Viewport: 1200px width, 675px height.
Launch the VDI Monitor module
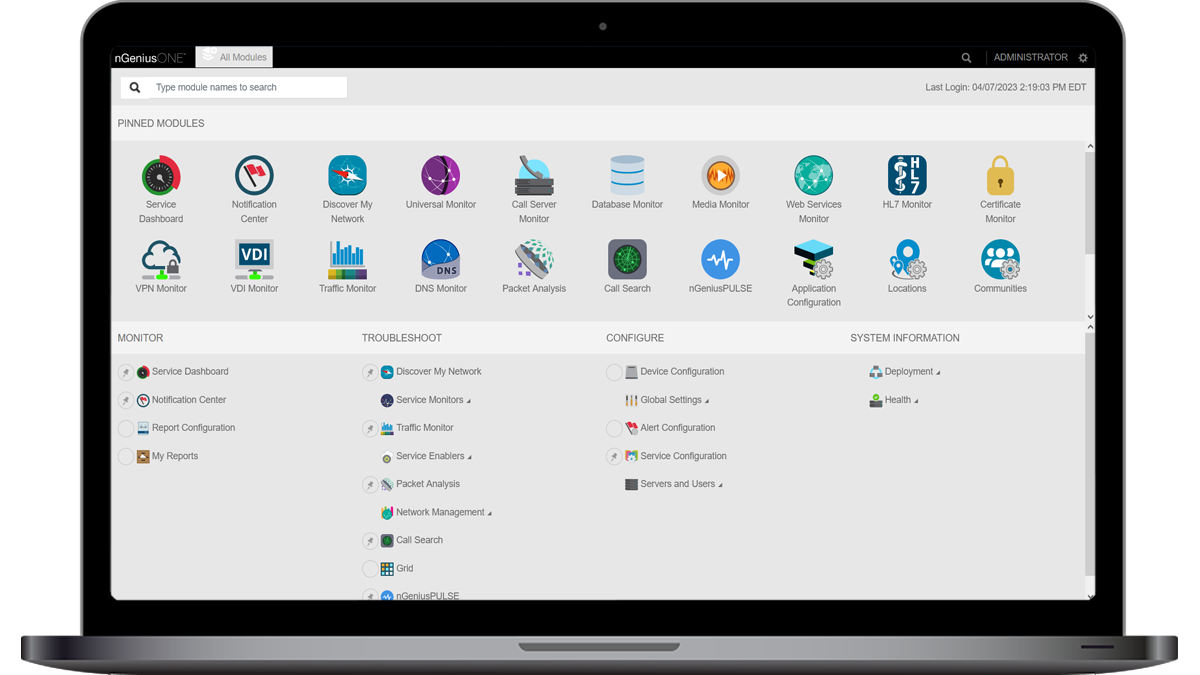click(x=254, y=257)
